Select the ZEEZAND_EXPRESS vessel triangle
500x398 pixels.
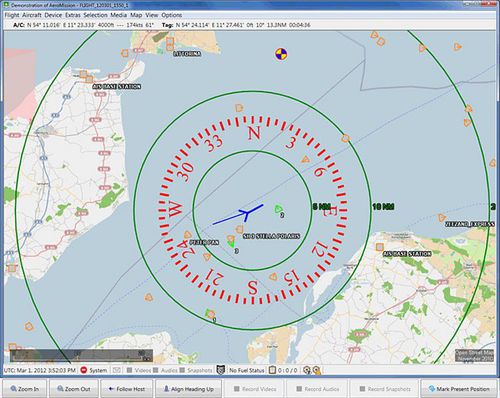point(442,218)
